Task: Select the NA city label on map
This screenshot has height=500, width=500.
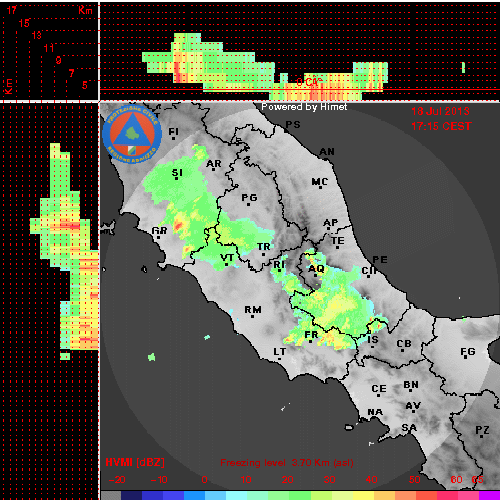Action: pyautogui.click(x=375, y=412)
